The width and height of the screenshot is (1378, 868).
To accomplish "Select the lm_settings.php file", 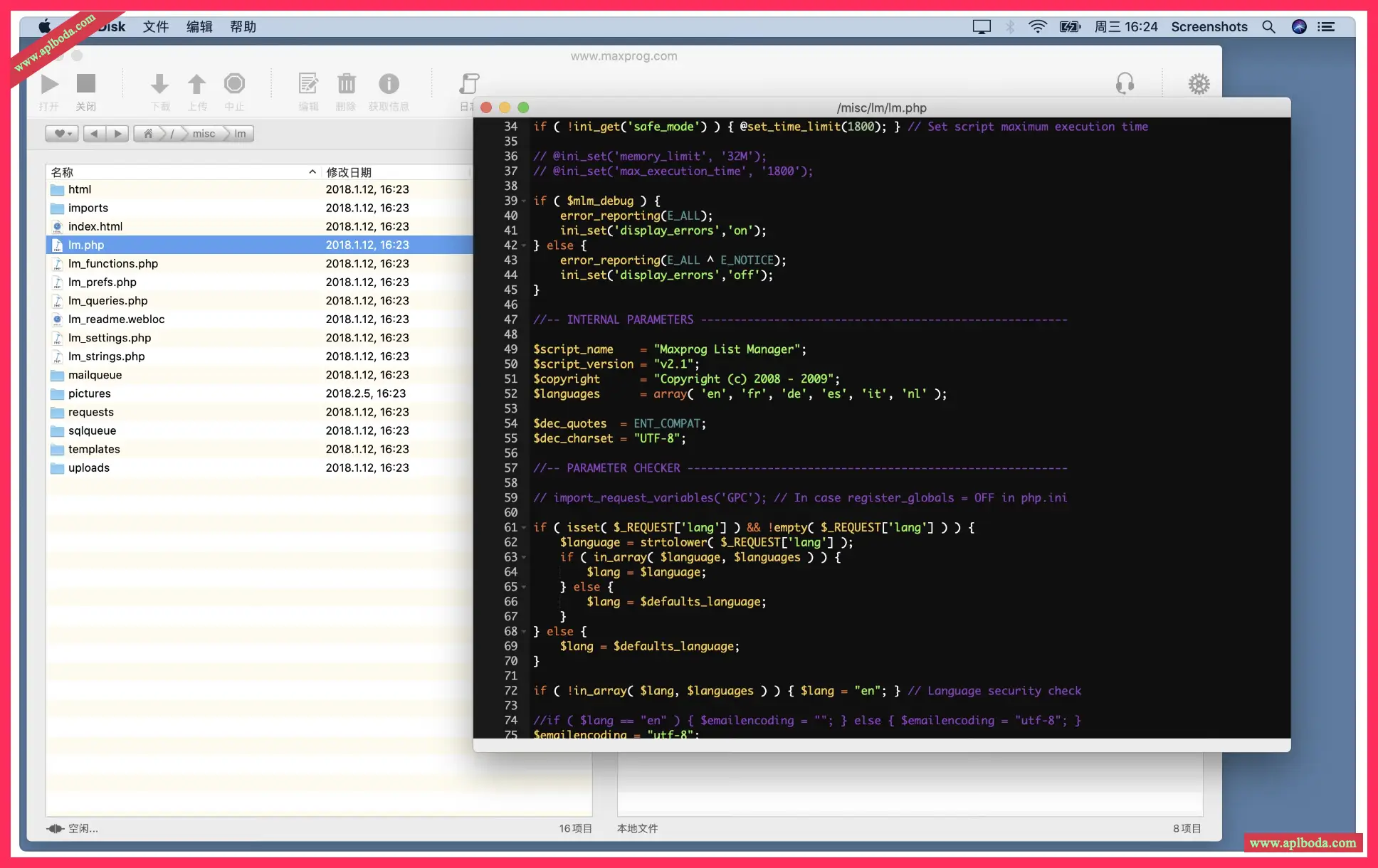I will (110, 338).
